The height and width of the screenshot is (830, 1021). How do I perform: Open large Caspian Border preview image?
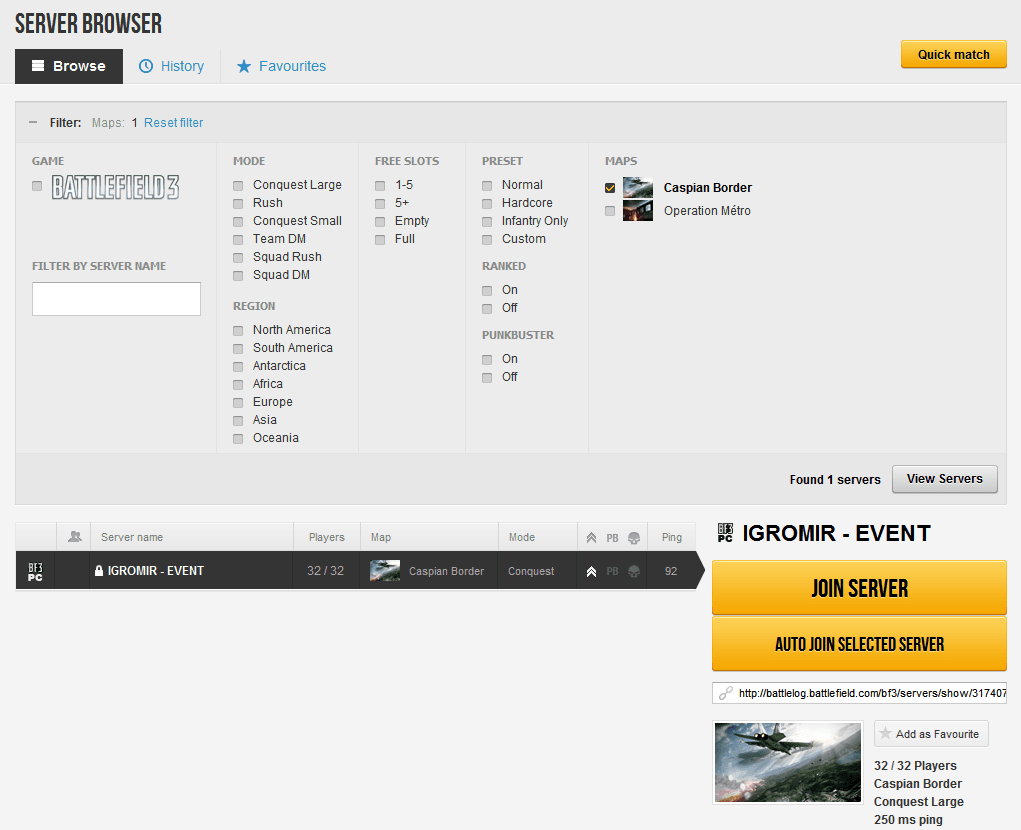tap(788, 762)
